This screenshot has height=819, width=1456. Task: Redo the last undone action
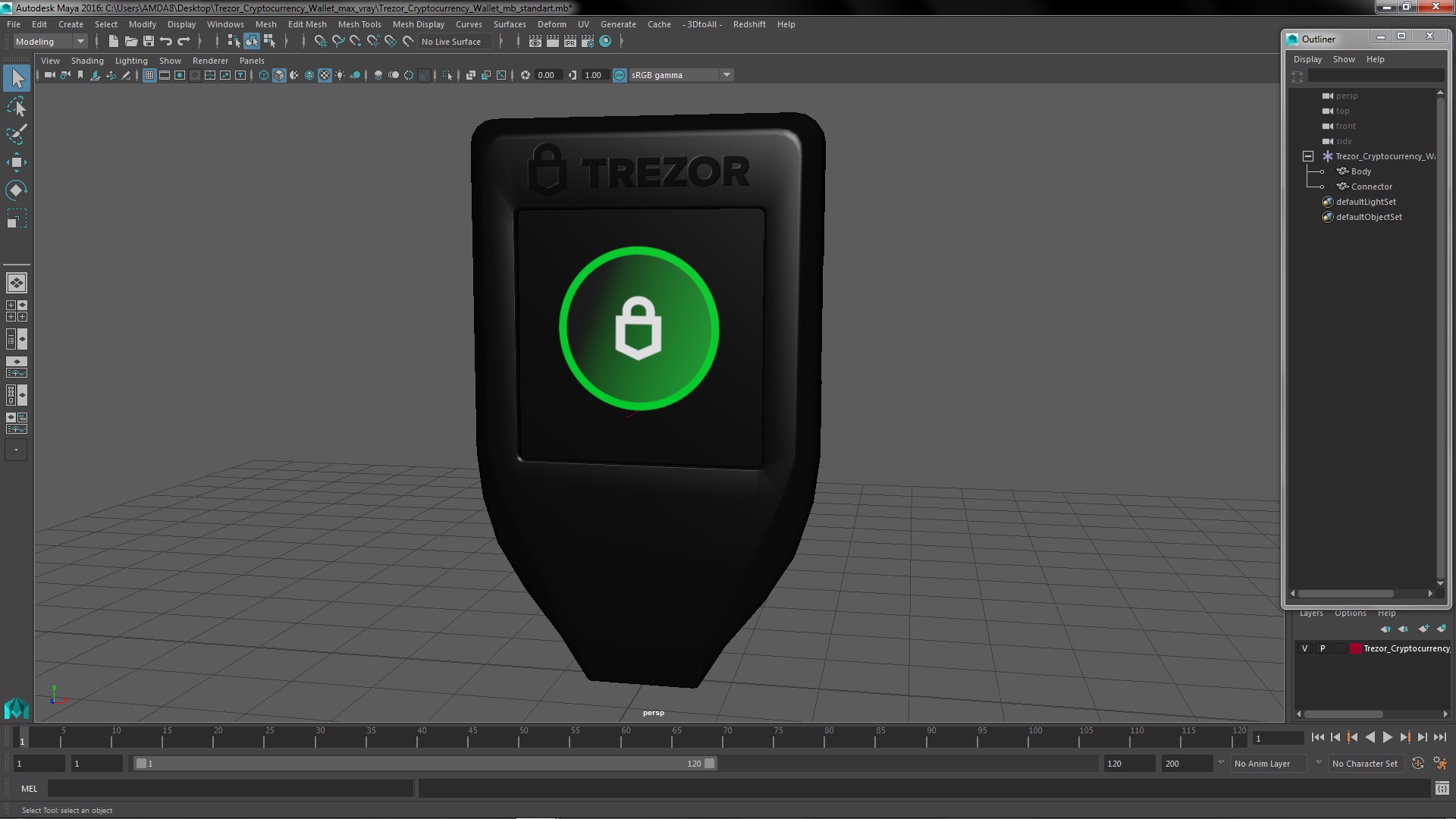pos(184,42)
